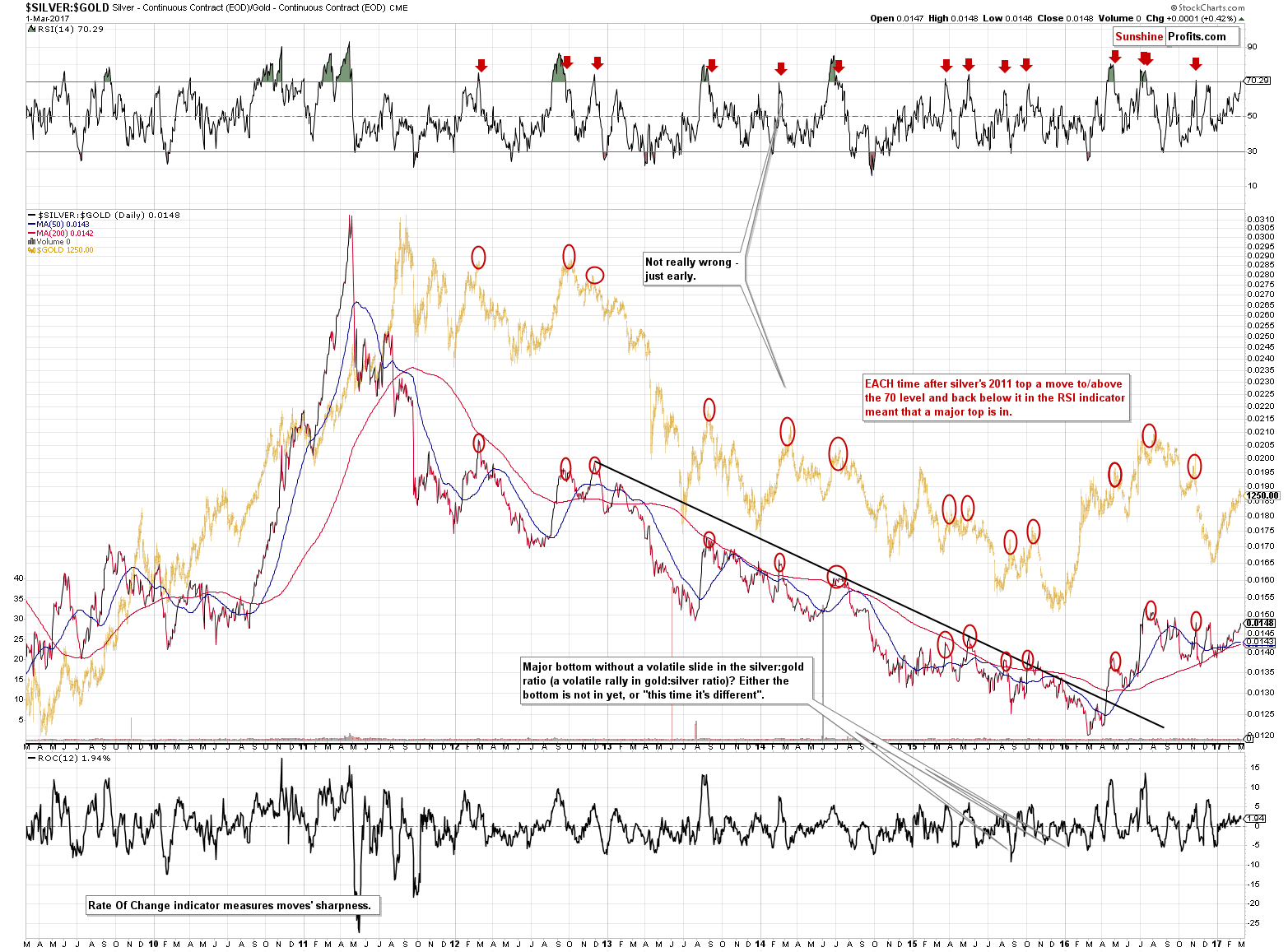Click the Low 0.0146 value in header

pyautogui.click(x=1007, y=18)
